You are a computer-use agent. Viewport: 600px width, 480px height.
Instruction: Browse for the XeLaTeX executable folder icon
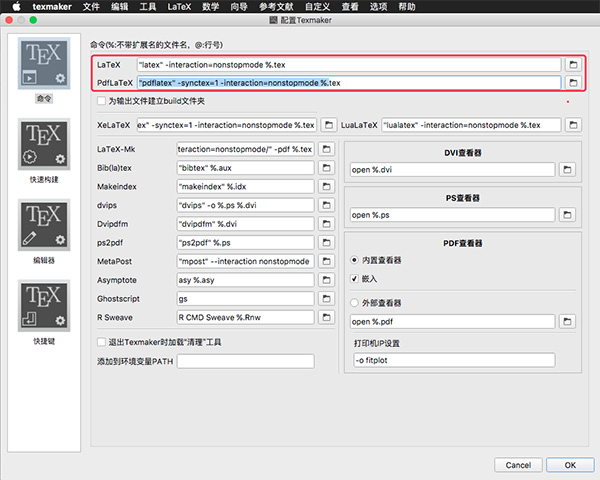tap(329, 125)
